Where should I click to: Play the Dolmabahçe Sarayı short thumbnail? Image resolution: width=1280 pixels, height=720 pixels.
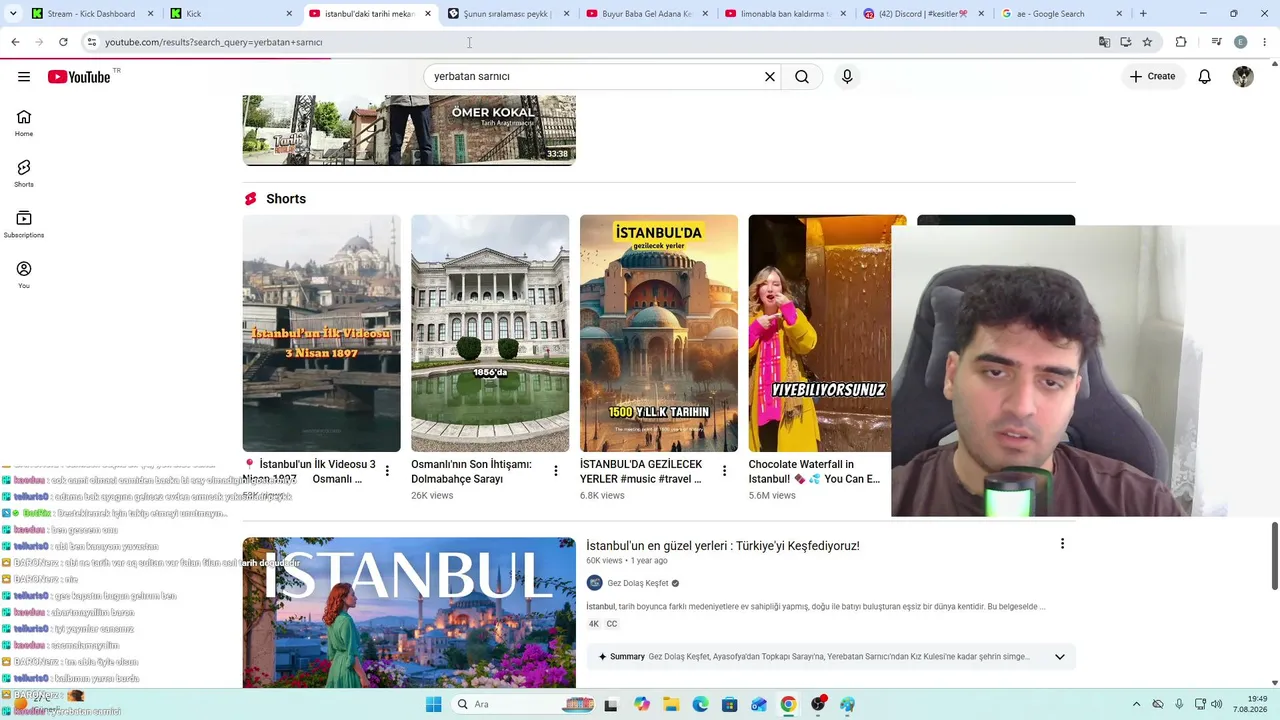point(490,333)
